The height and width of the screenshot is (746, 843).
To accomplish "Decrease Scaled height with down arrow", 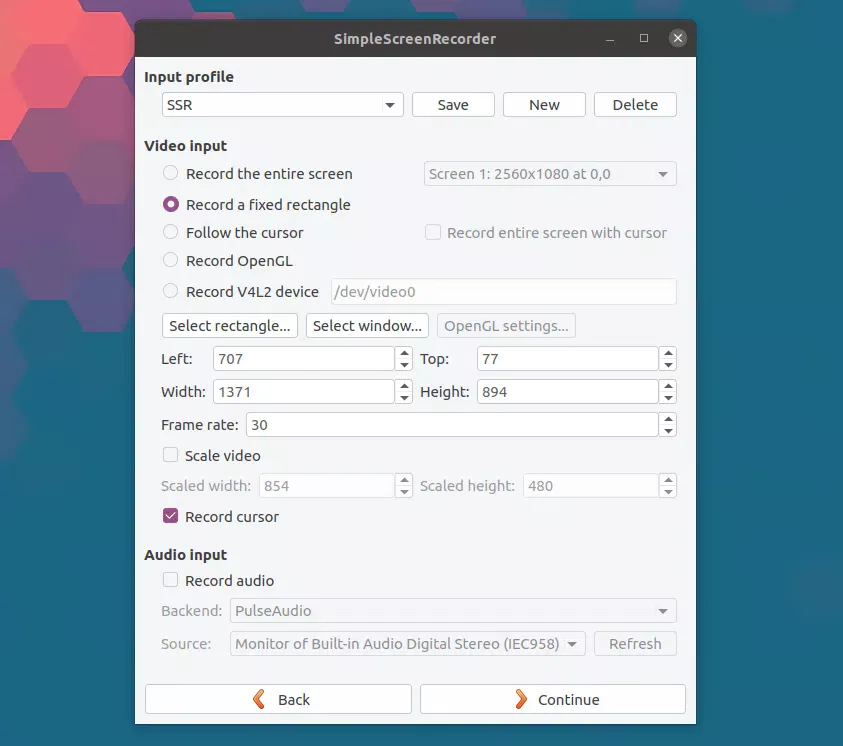I will (668, 492).
